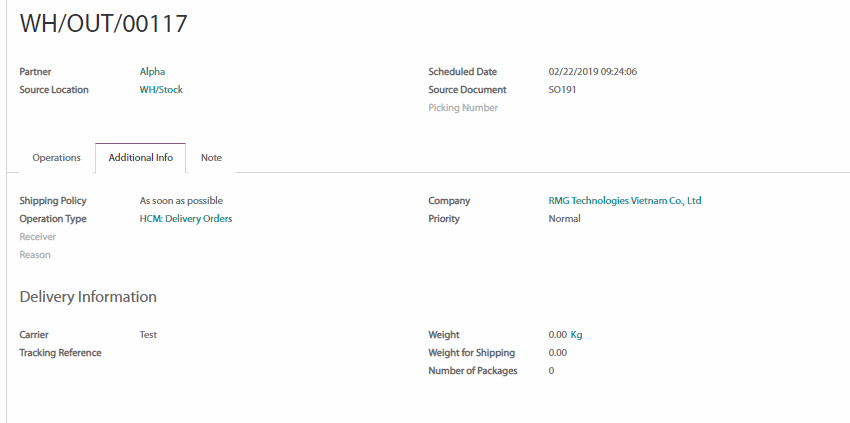
Task: Click the WH/OUT/00117 record title
Action: tap(104, 25)
